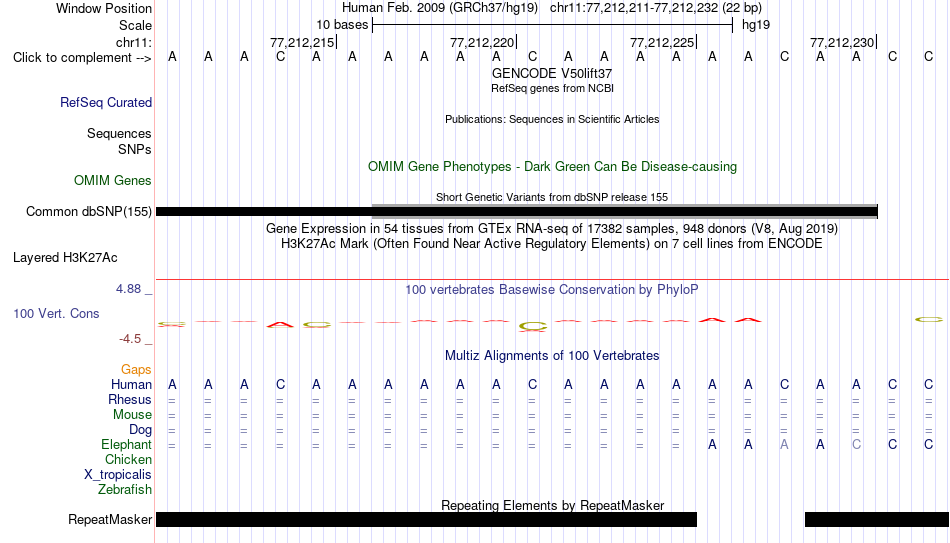Click the large left RepeatMasker black block
Image resolution: width=950 pixels, height=543 pixels.
(x=427, y=519)
